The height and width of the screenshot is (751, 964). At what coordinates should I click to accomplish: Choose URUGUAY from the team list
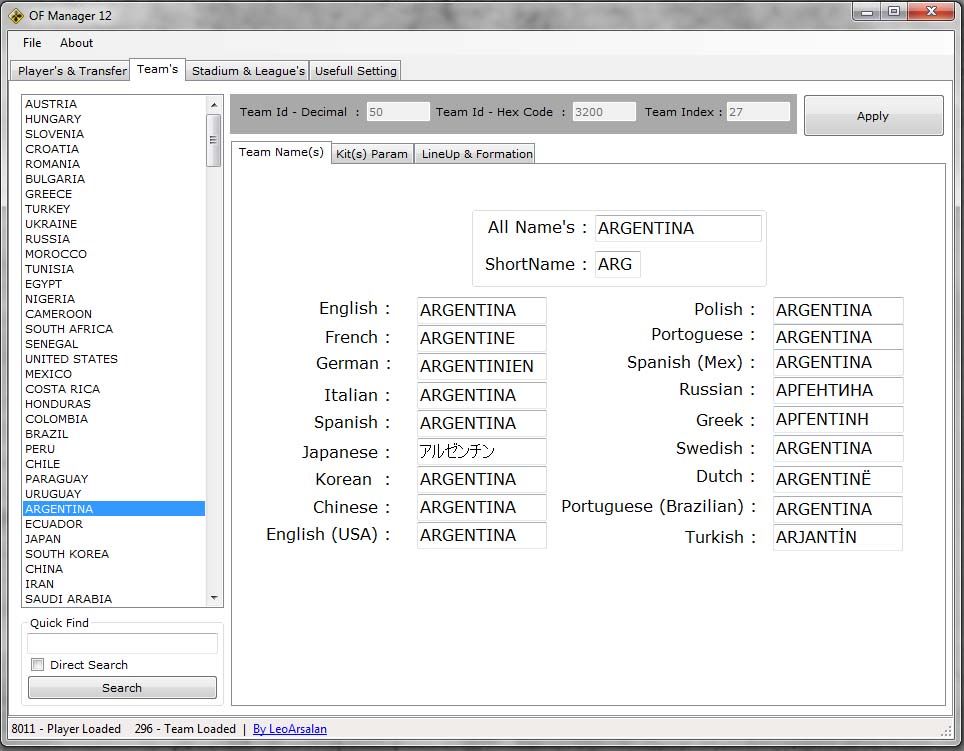(x=53, y=494)
